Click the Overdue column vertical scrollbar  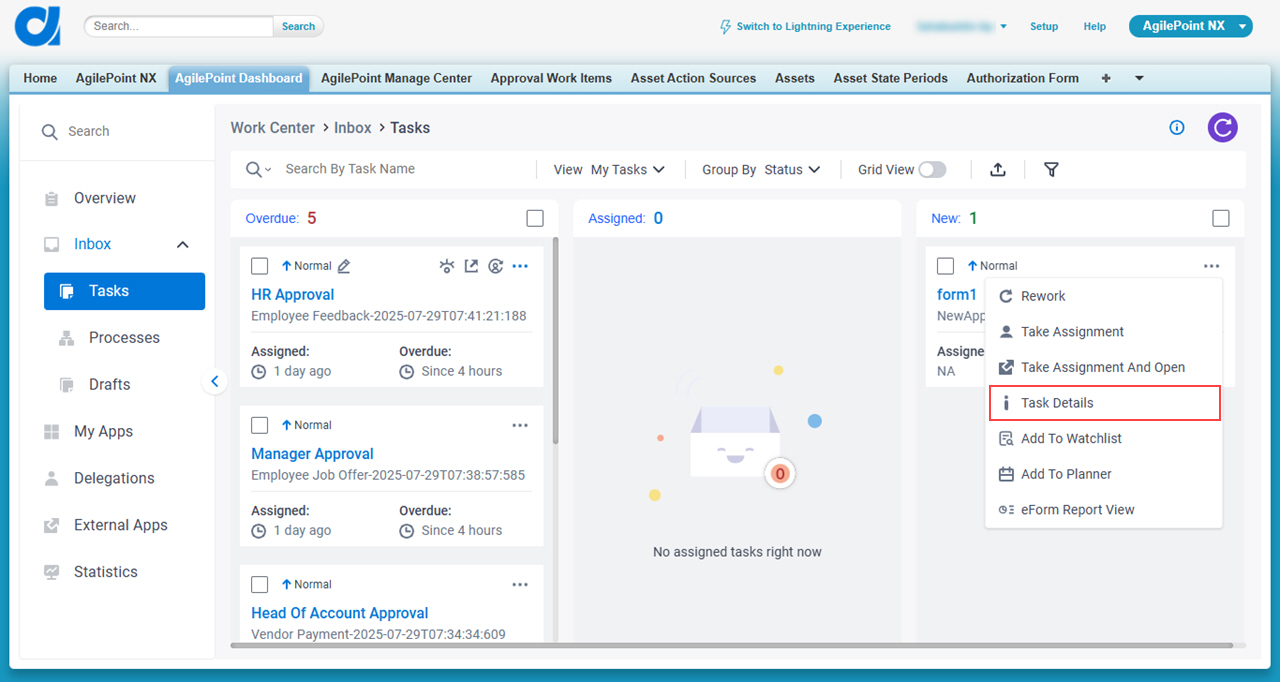pos(556,340)
